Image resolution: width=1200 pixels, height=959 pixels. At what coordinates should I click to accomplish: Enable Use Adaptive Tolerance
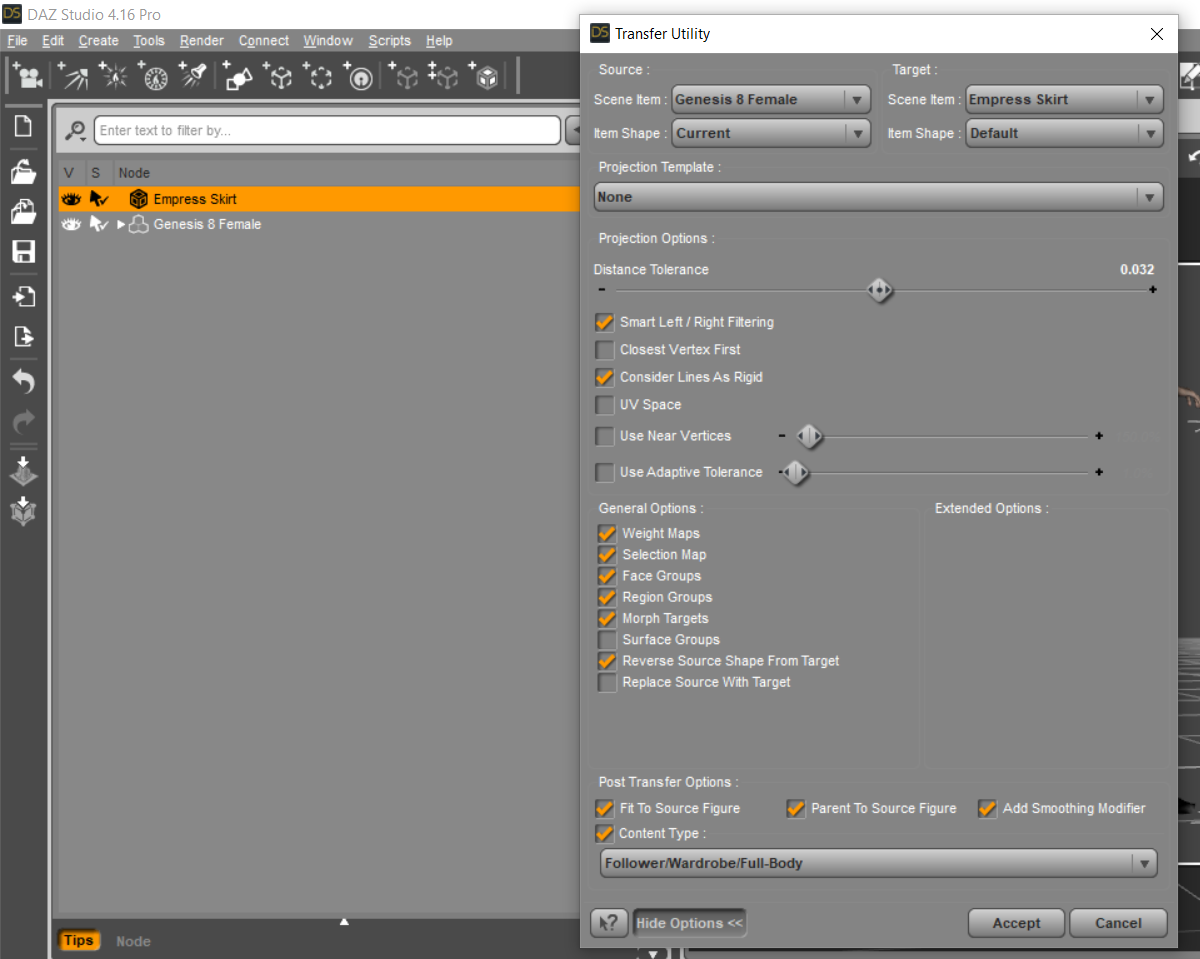pyautogui.click(x=604, y=472)
